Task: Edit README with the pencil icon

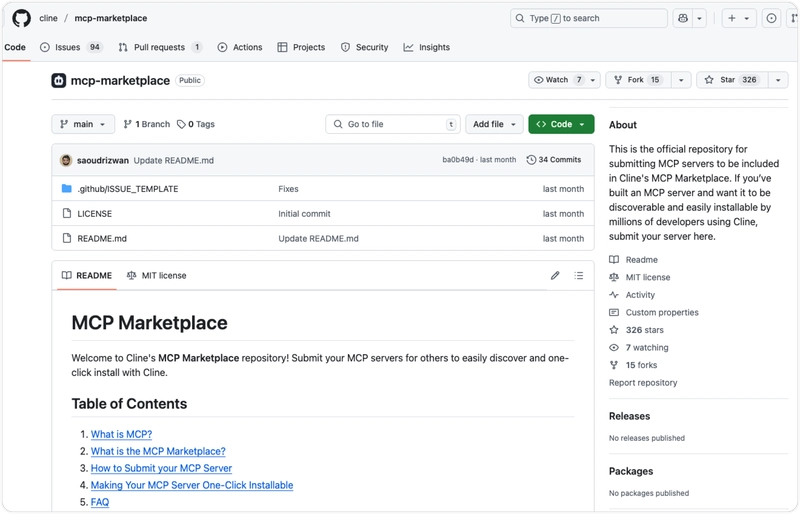Action: [555, 276]
